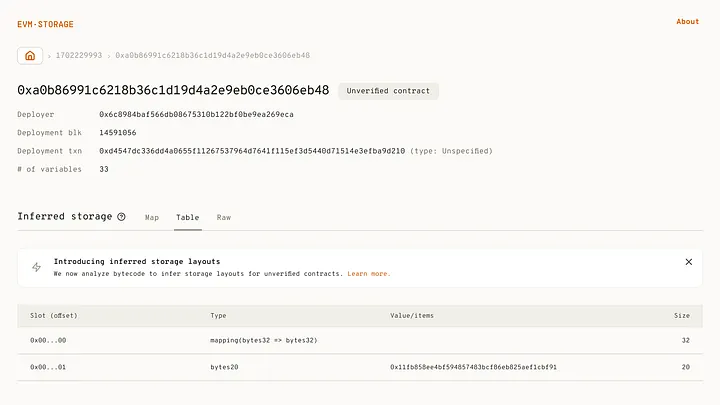Click the deployer address 0x6c8984ba…

(196, 114)
